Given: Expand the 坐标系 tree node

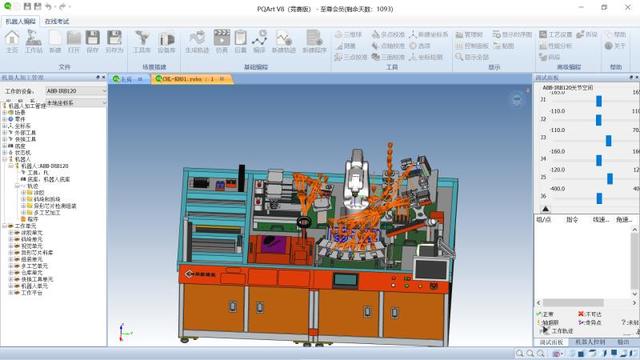Looking at the screenshot, I should pyautogui.click(x=4, y=126).
